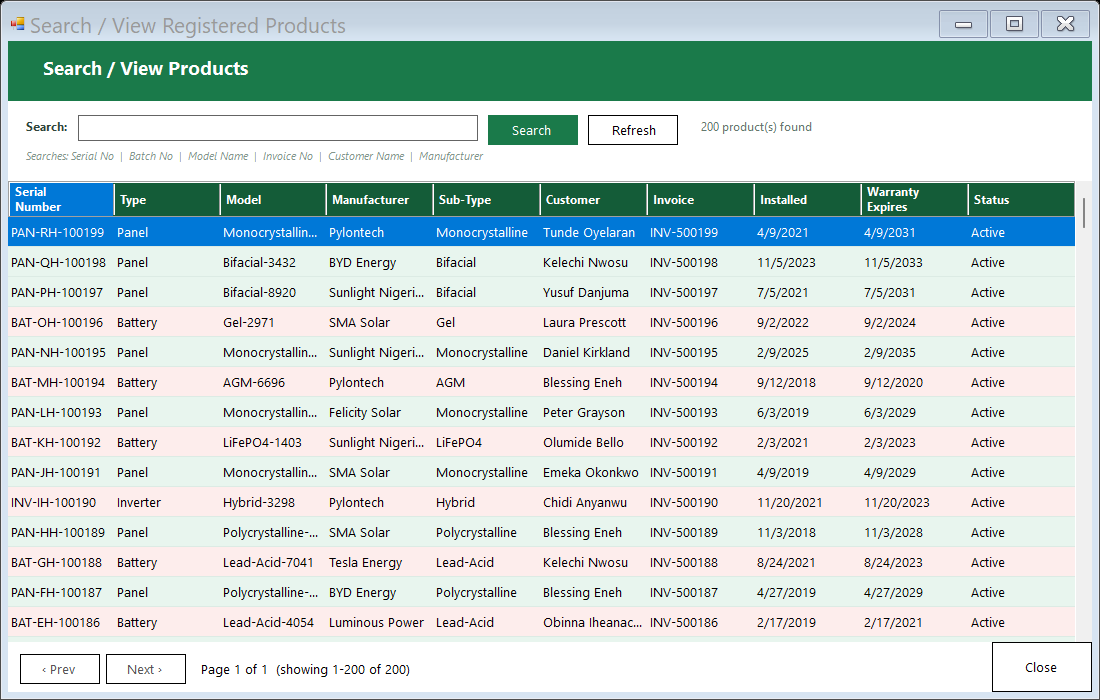Click manufacturer Felicity Solar

pos(365,412)
